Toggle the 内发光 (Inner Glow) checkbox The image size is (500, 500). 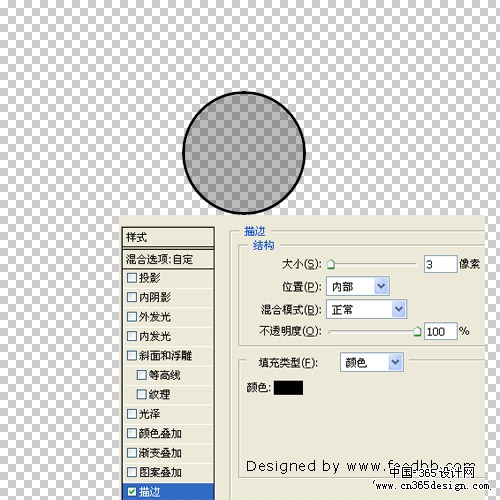pyautogui.click(x=132, y=336)
